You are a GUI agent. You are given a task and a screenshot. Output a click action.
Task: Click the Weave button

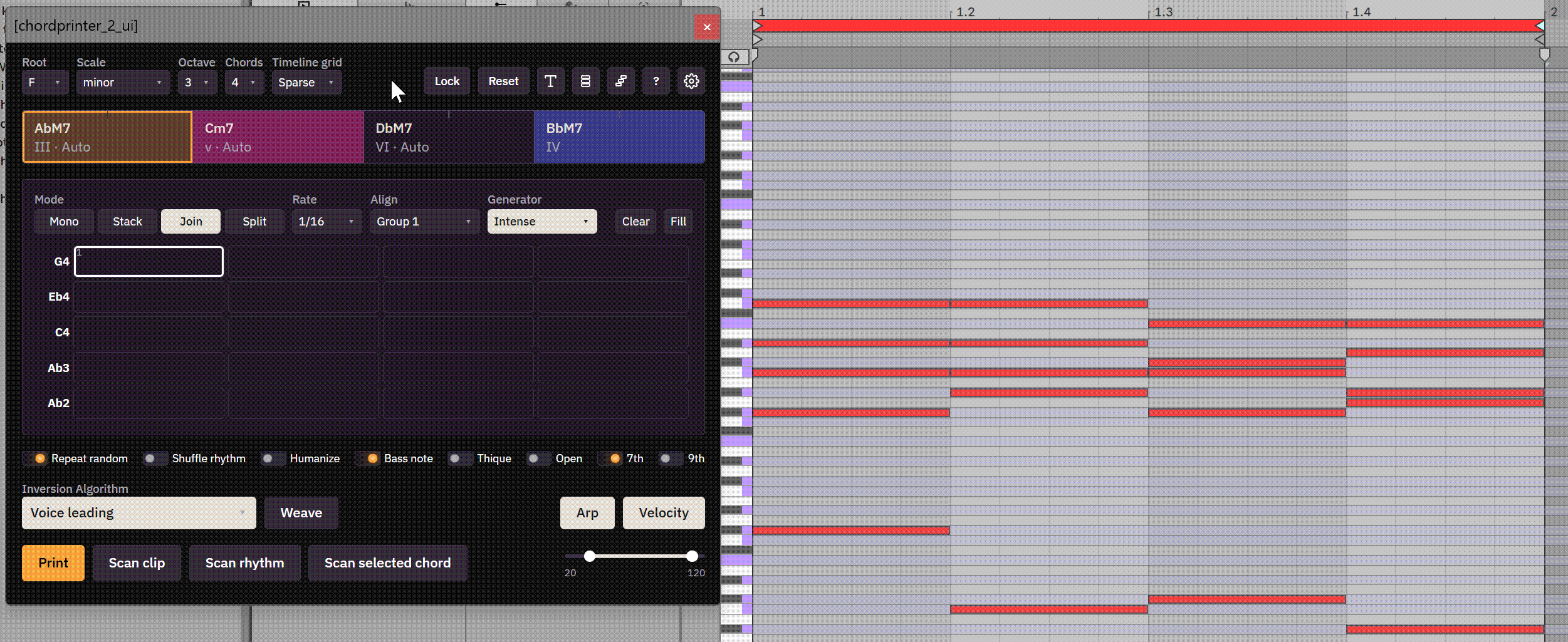coord(301,513)
